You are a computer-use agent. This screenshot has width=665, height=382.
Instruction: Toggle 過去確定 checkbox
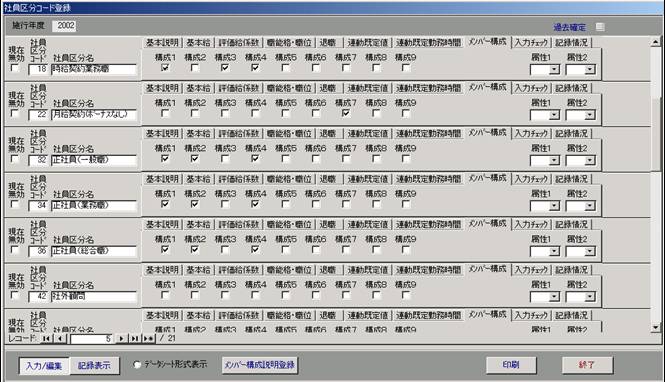tap(600, 27)
